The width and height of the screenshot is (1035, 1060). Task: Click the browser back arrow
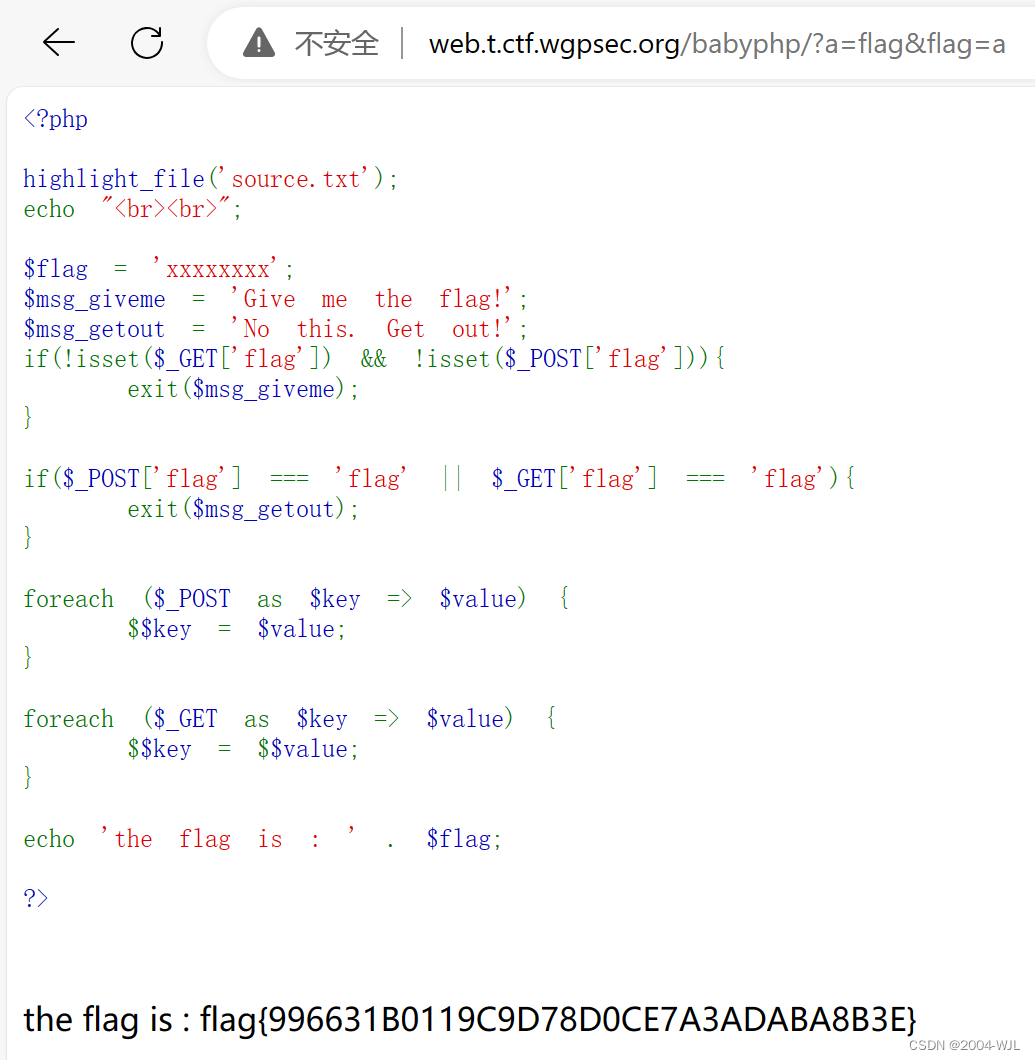[x=58, y=42]
